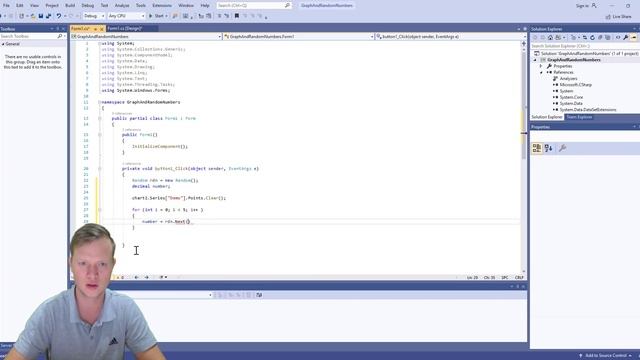
Task: Click the Categorized view icon in Properties
Action: tap(537, 148)
